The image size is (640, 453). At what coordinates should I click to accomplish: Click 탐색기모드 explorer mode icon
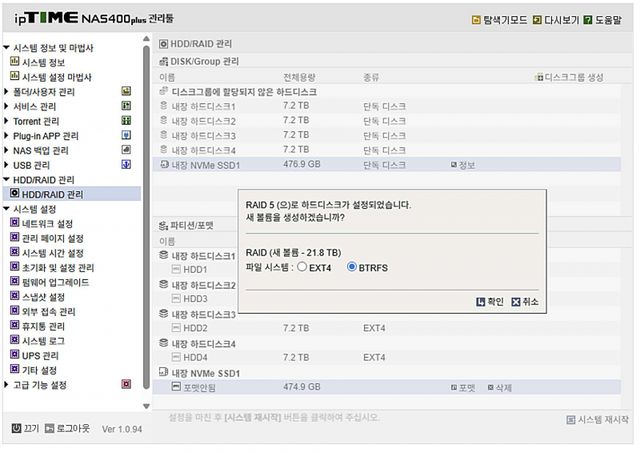click(x=475, y=20)
